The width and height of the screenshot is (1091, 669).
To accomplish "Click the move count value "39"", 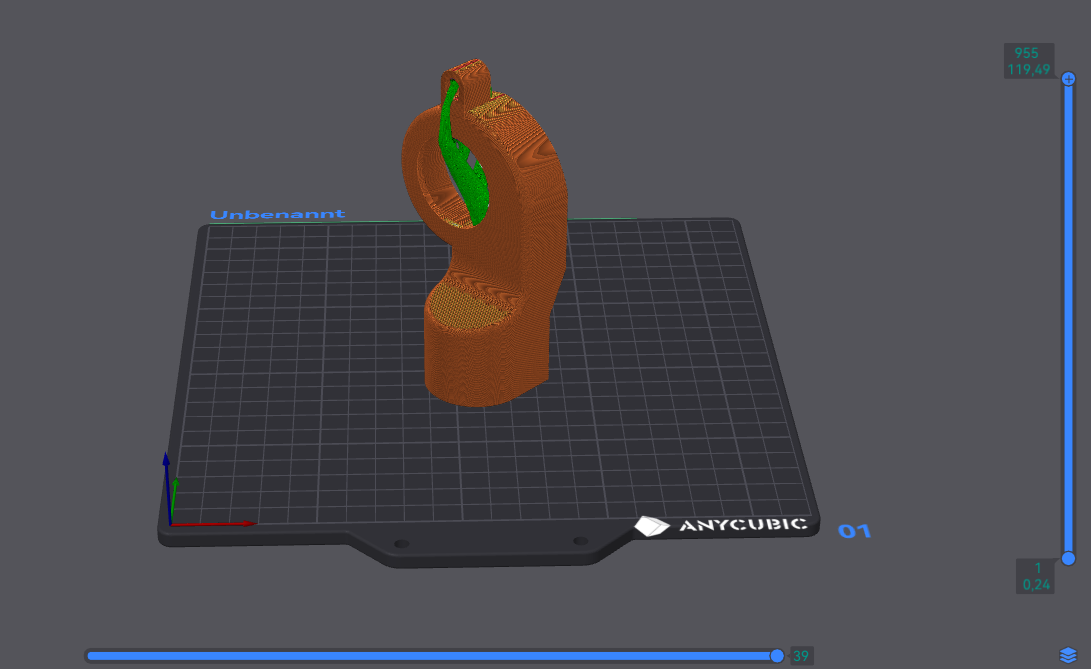I will [x=802, y=656].
